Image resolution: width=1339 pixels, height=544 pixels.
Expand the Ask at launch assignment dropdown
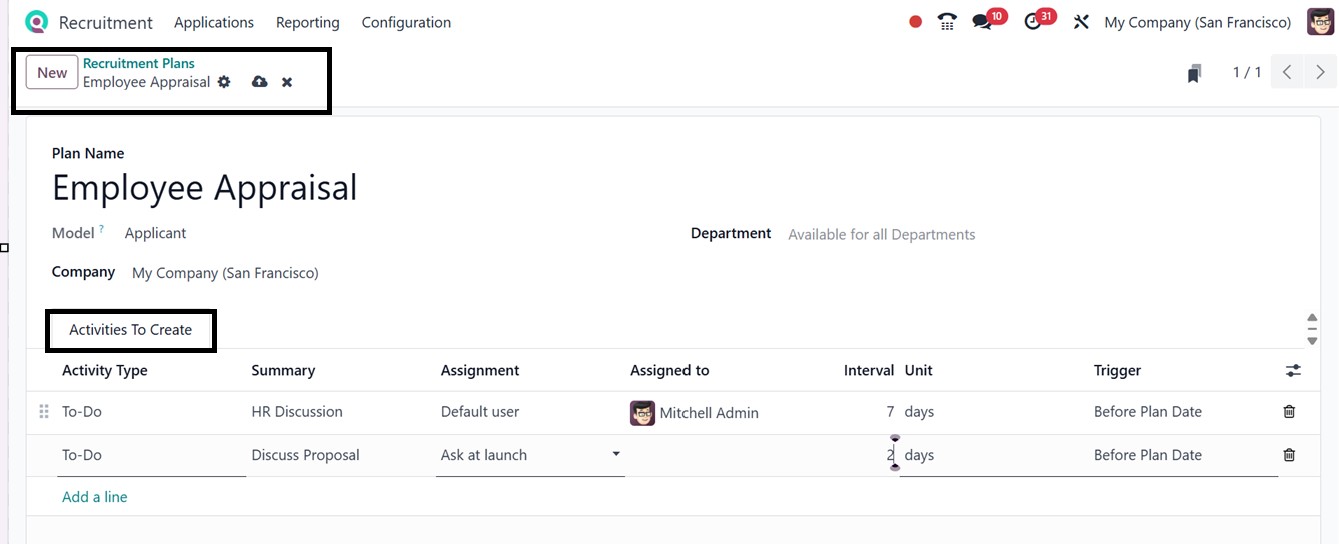click(x=615, y=455)
